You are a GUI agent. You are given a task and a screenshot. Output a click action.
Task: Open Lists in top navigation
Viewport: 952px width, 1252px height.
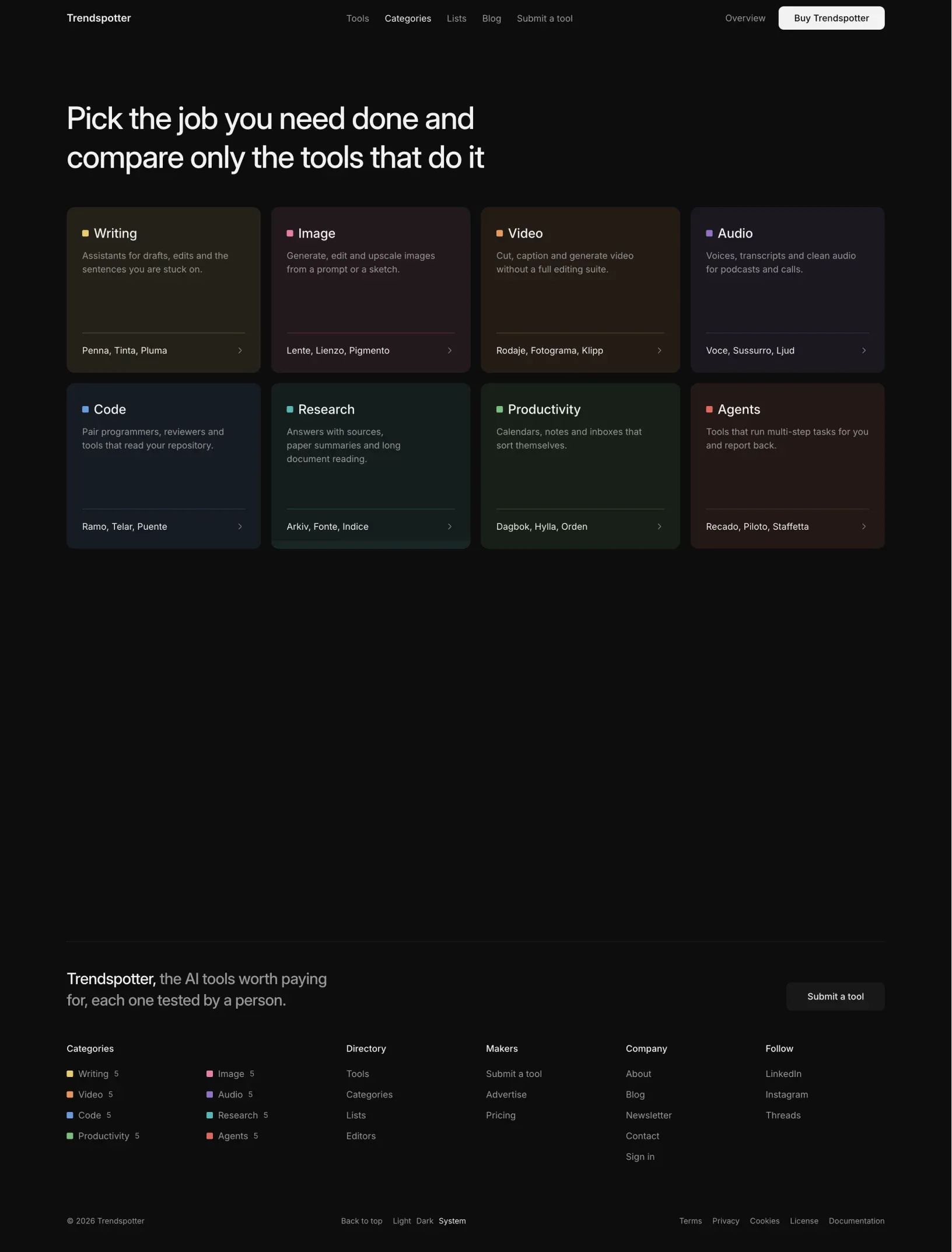coord(457,19)
